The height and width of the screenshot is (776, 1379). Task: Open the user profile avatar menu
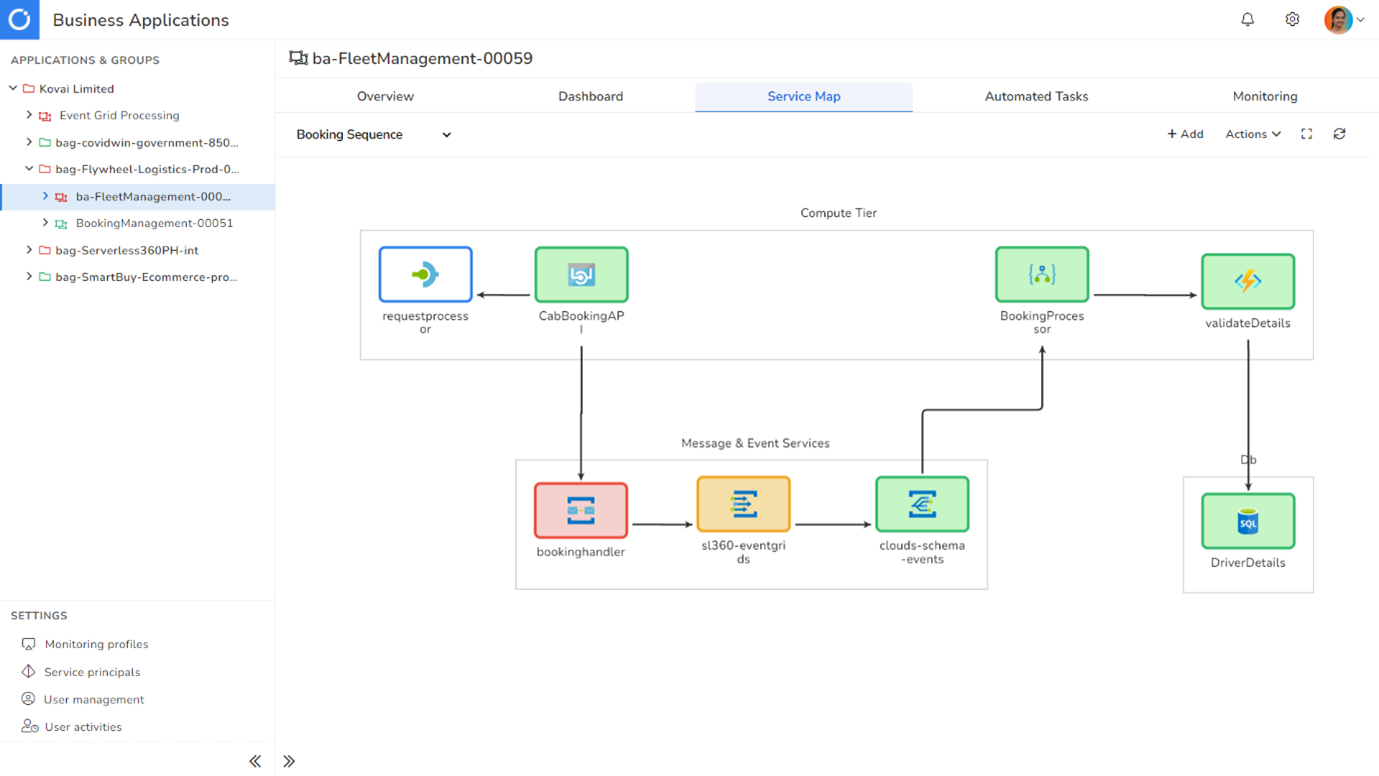[x=1344, y=20]
